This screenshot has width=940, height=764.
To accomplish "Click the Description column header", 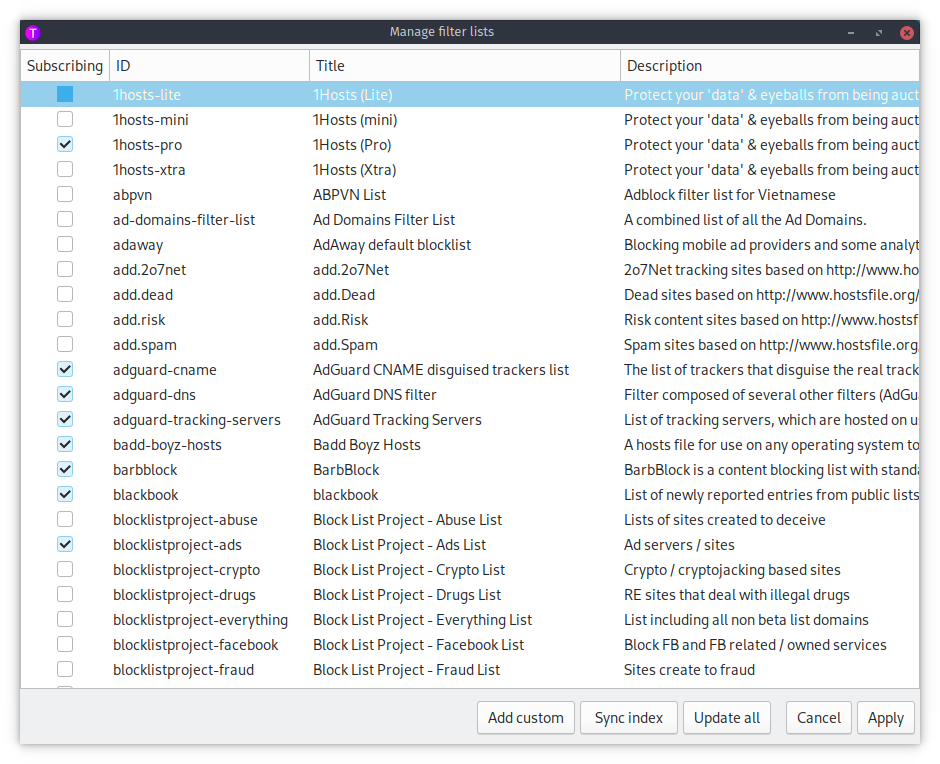I will [x=768, y=66].
